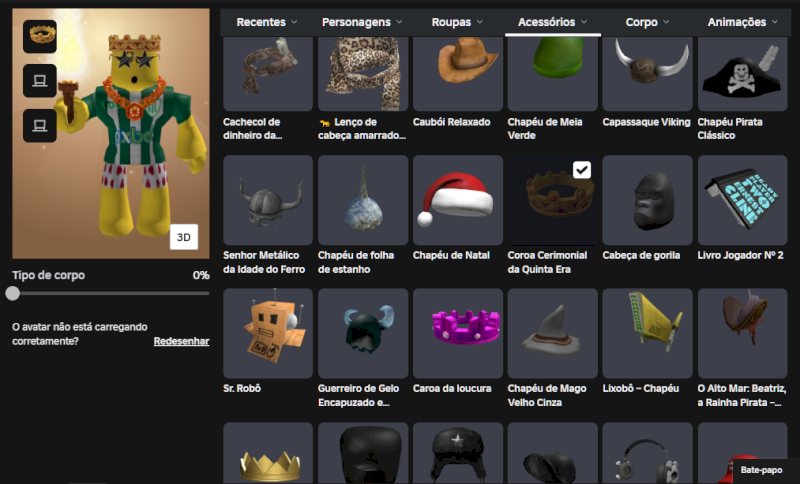
Task: Select the Livro Jogador Nº 2 thumbnail
Action: click(742, 200)
